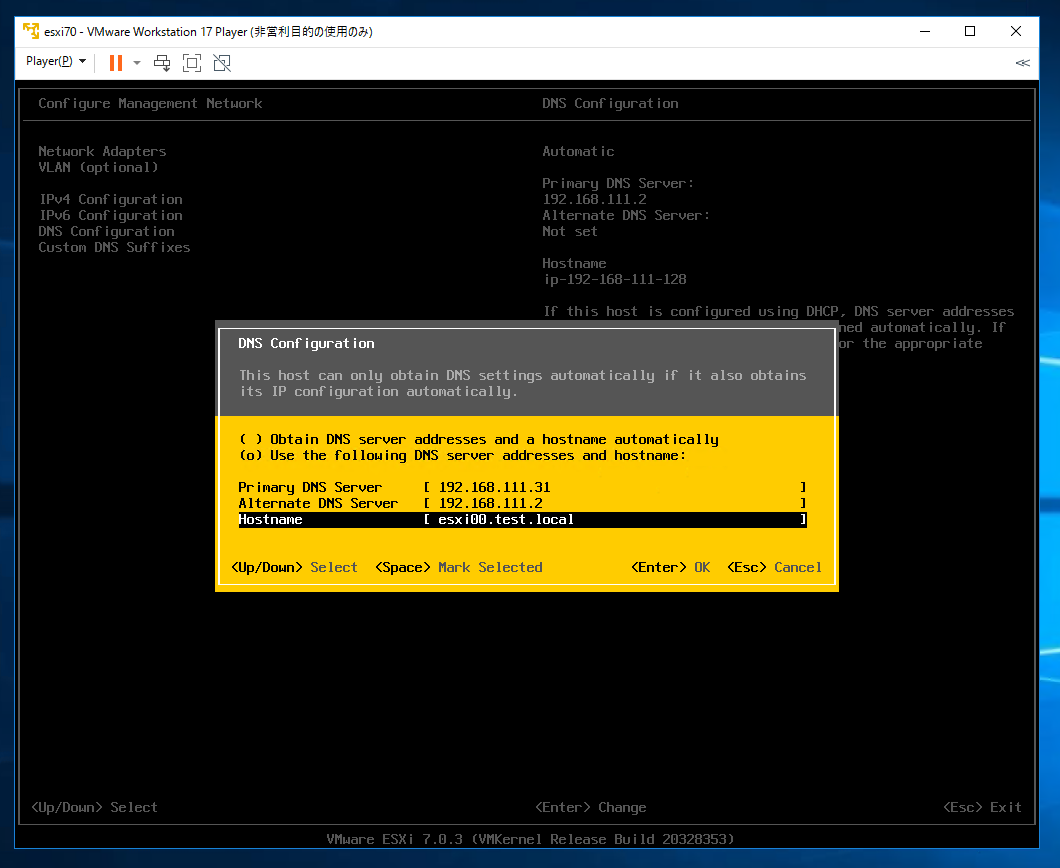Image resolution: width=1060 pixels, height=868 pixels.
Task: Click the orange suspend/pause VM icon
Action: coord(116,63)
